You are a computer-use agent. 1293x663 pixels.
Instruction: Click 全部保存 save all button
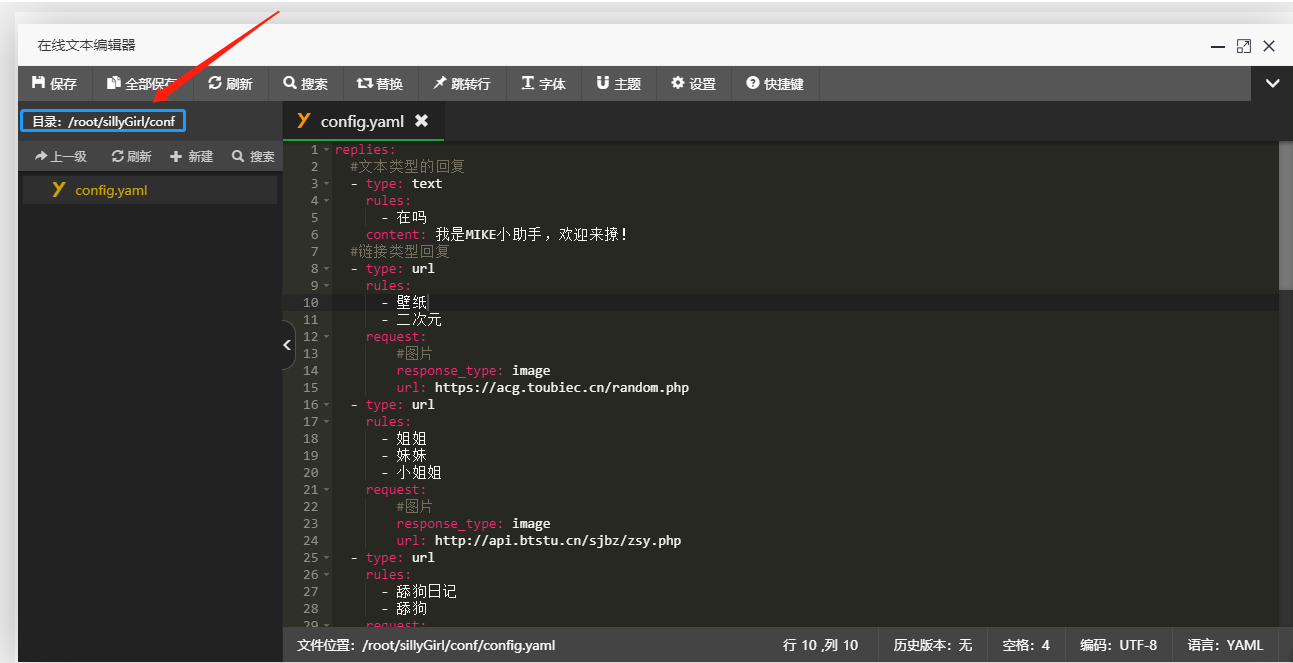pyautogui.click(x=142, y=84)
